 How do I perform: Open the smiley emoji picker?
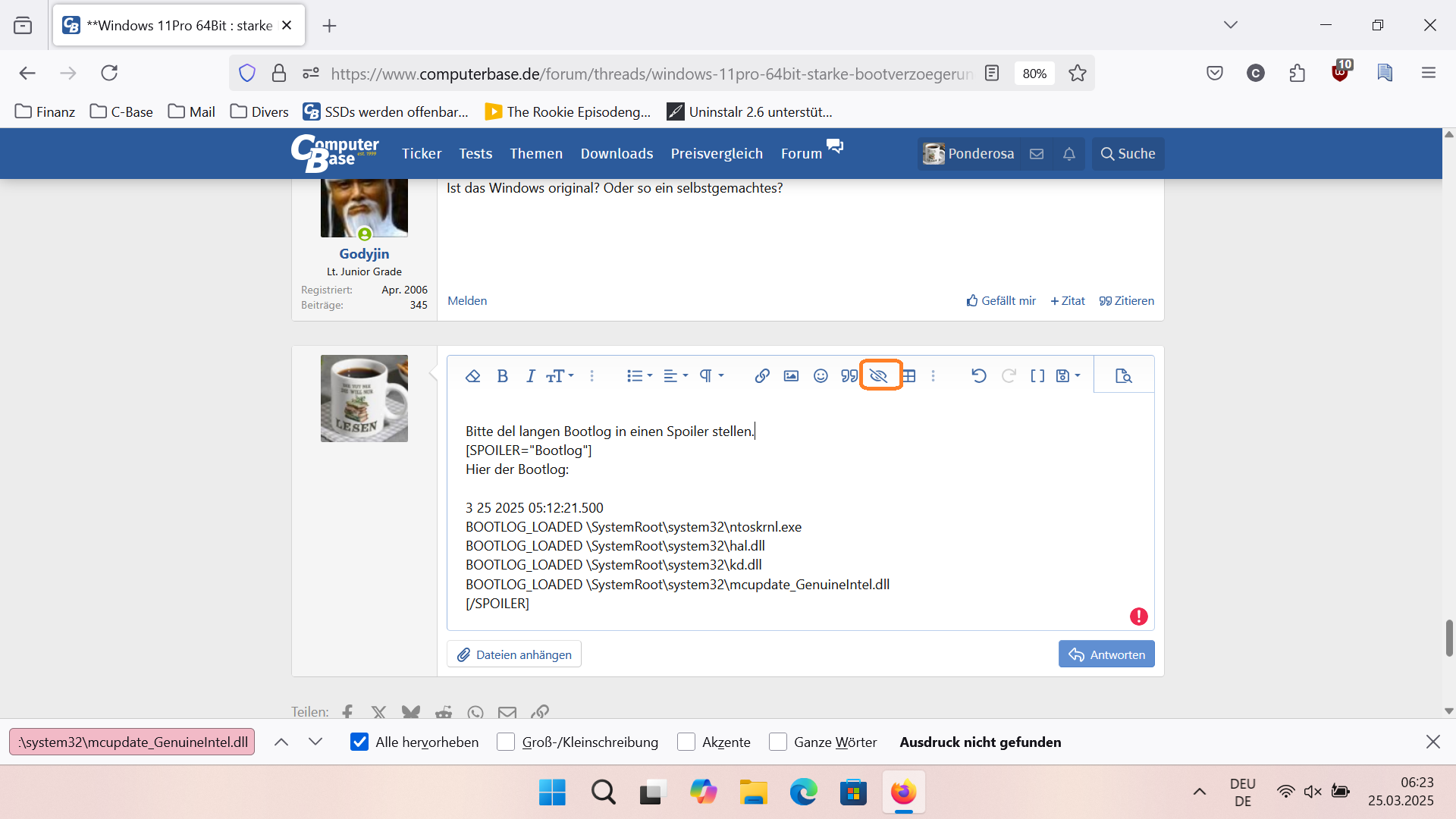(x=821, y=376)
